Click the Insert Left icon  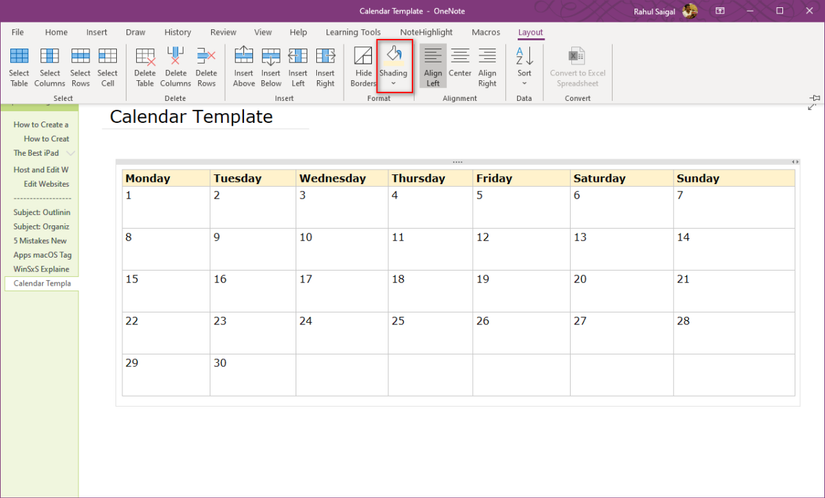pyautogui.click(x=298, y=56)
